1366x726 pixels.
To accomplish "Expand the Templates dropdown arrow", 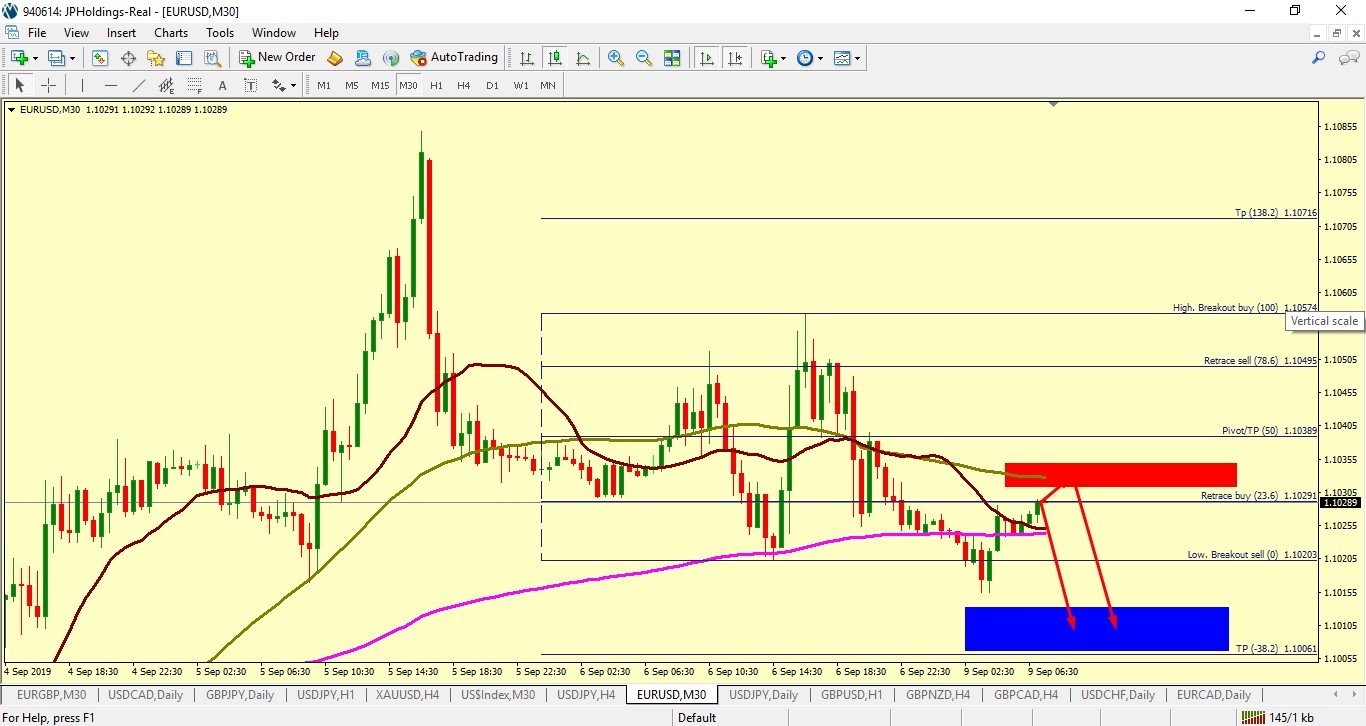I will tap(858, 58).
